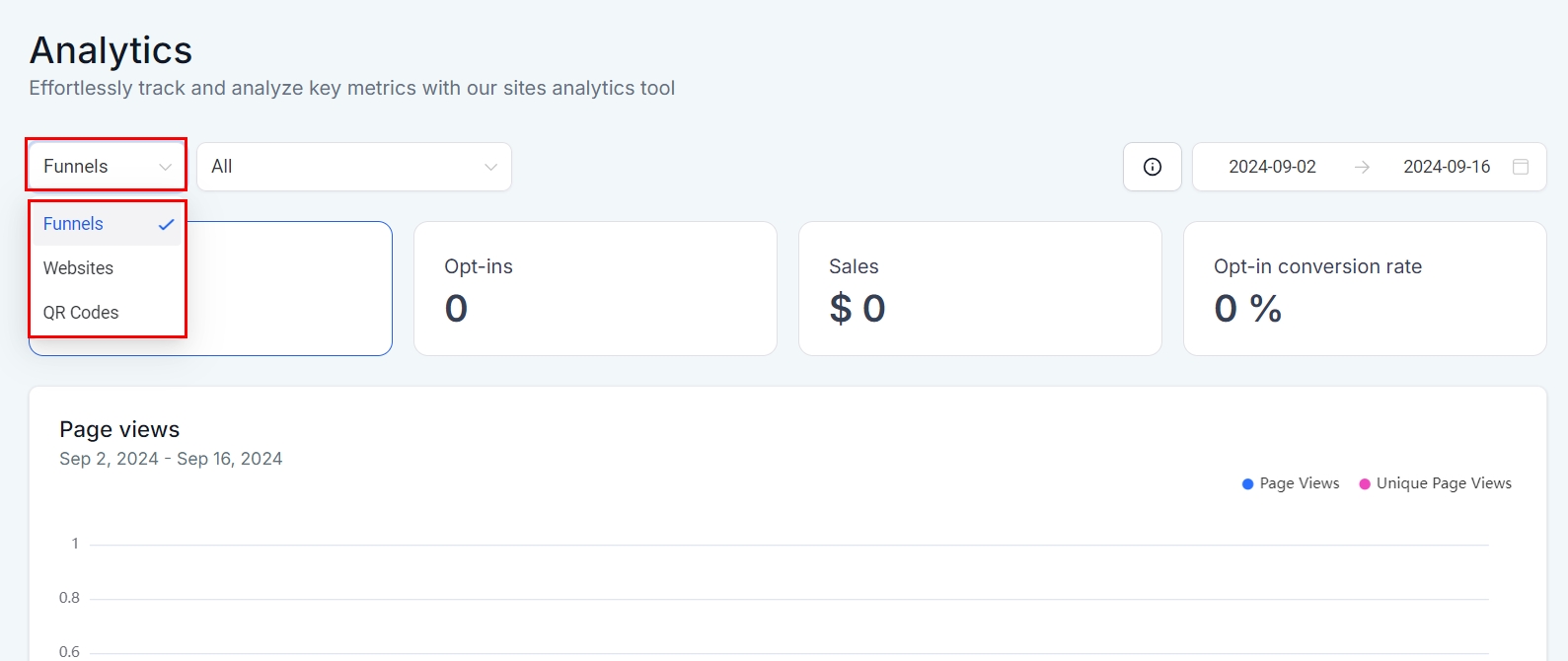The image size is (1568, 661).
Task: Select Websites from the dropdown list
Action: [x=78, y=268]
